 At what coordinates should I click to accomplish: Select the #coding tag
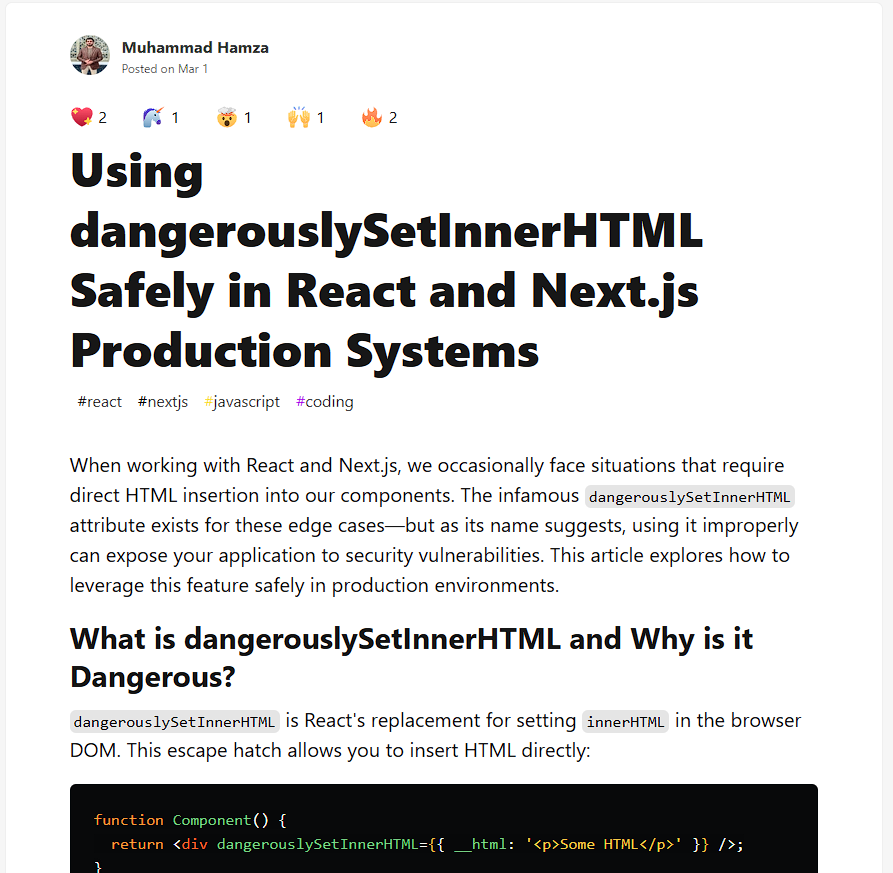pyautogui.click(x=325, y=402)
